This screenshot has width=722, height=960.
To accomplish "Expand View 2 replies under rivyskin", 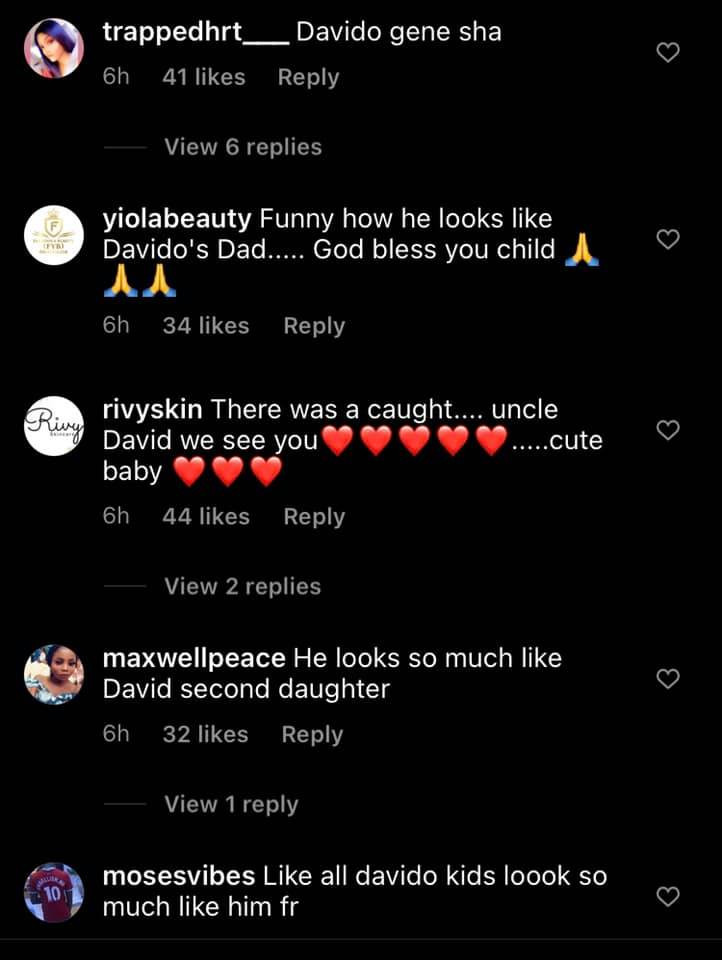I will (x=243, y=586).
